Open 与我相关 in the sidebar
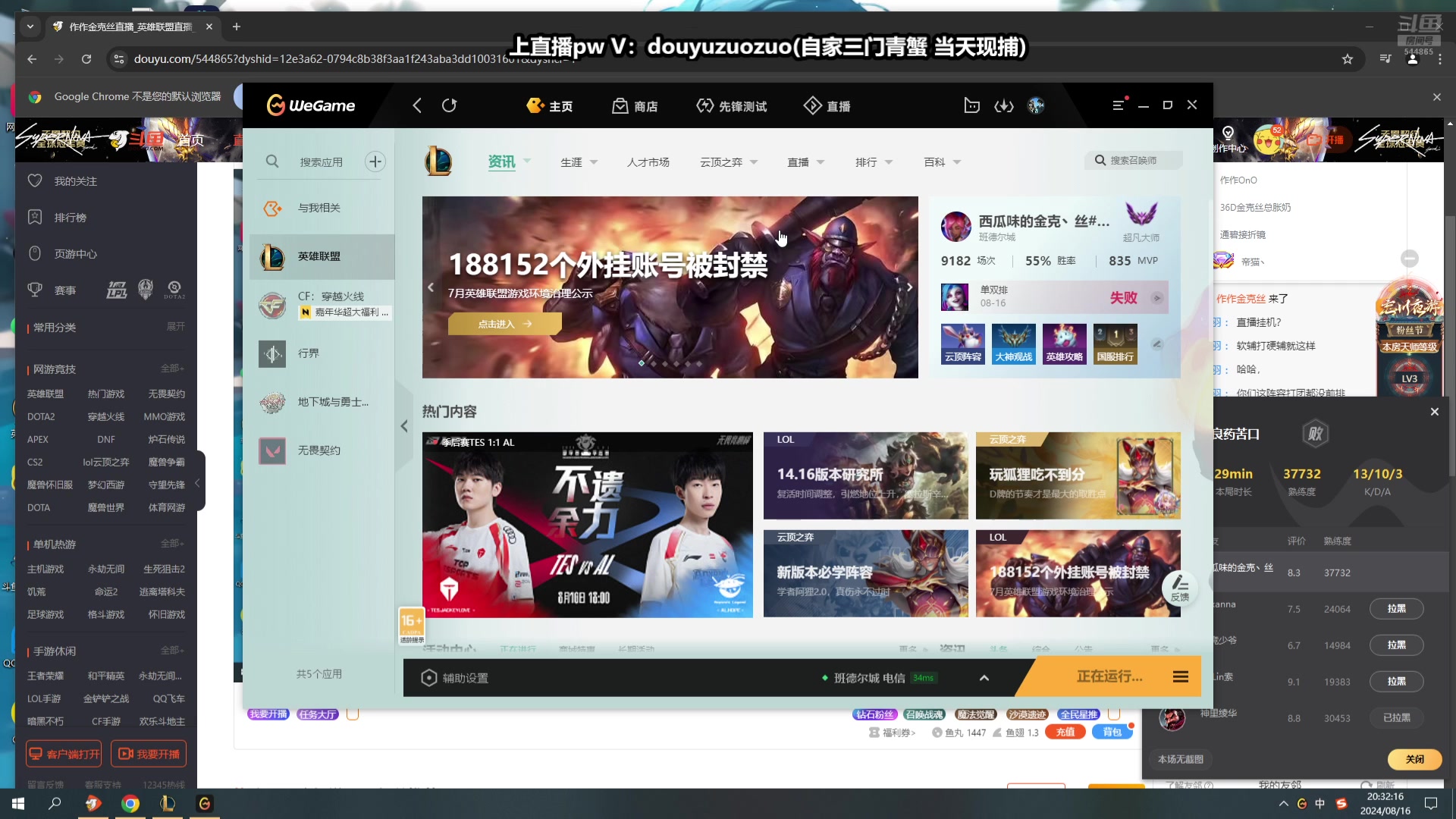Viewport: 1456px width, 819px height. (x=322, y=208)
